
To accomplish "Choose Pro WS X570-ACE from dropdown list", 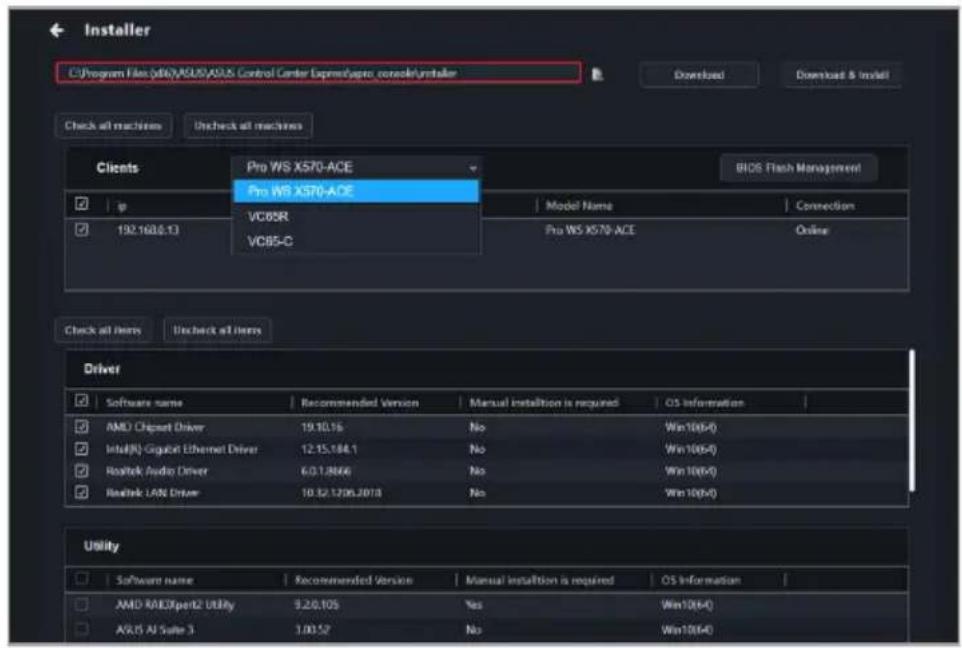I will 356,191.
